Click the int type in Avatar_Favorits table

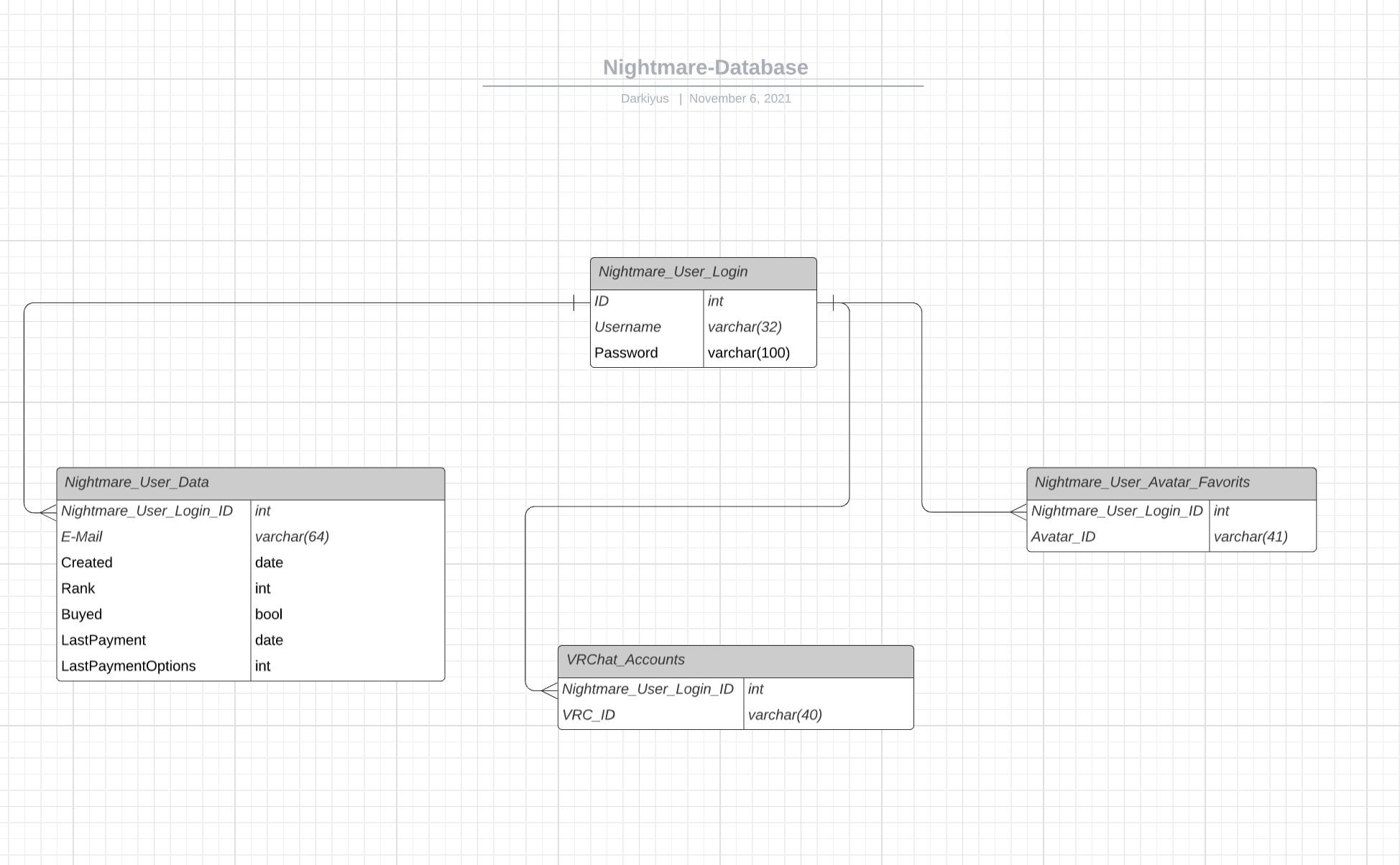coord(1263,512)
